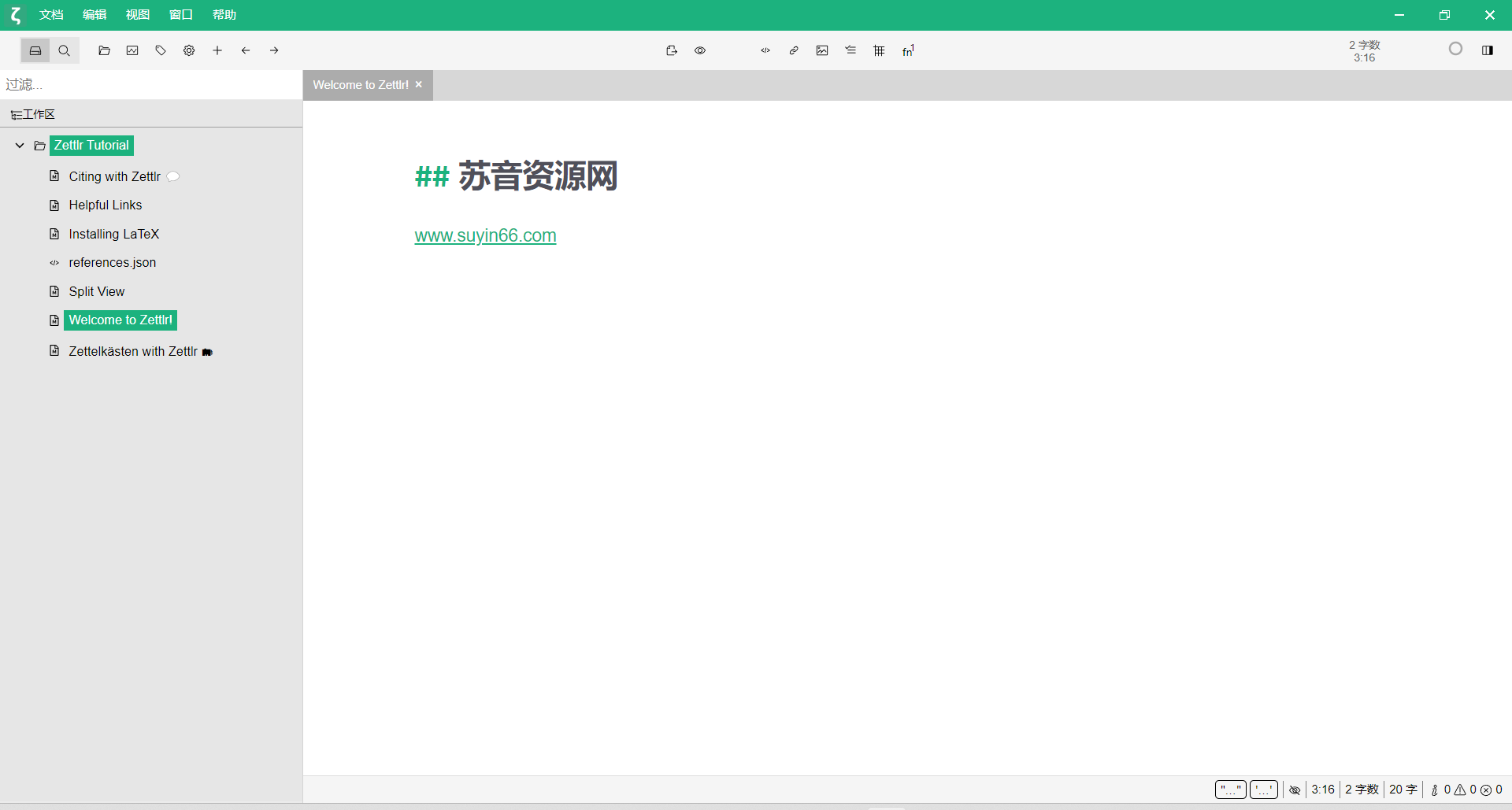This screenshot has width=1512, height=810.
Task: Open the 帮助 menu
Action: [x=224, y=14]
